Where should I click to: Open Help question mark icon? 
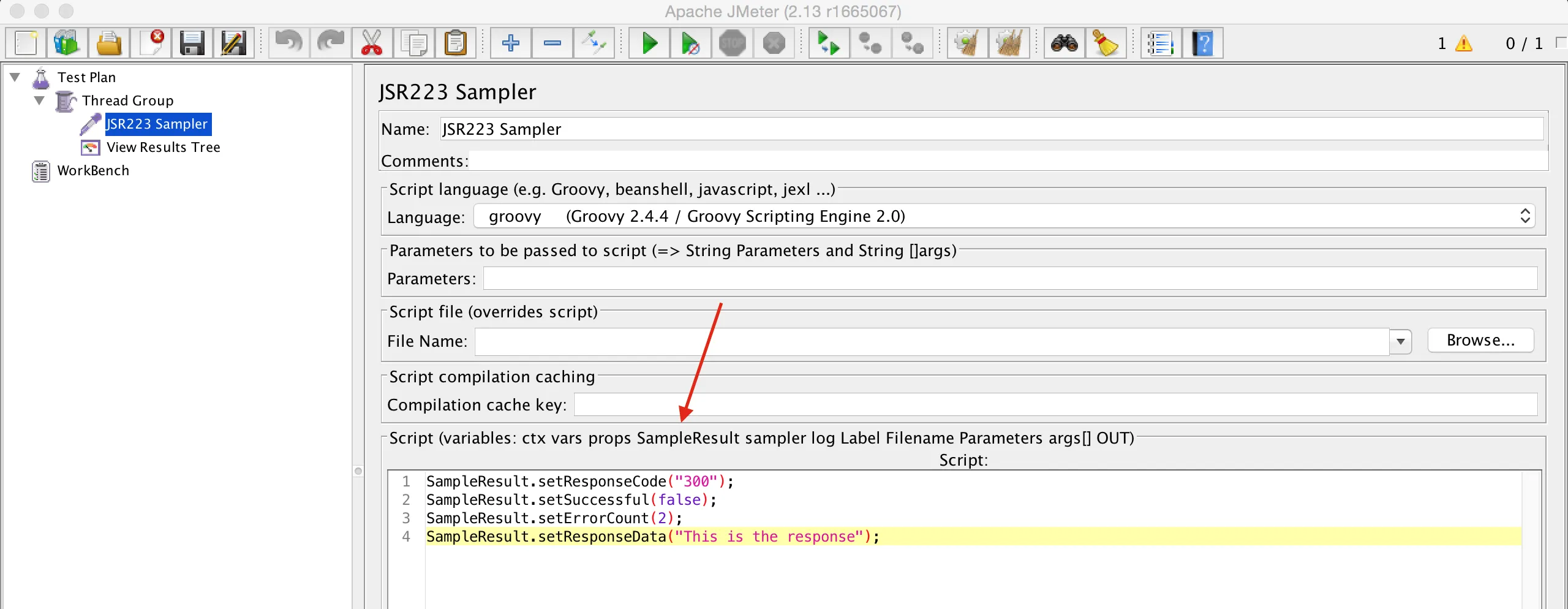[x=1202, y=43]
